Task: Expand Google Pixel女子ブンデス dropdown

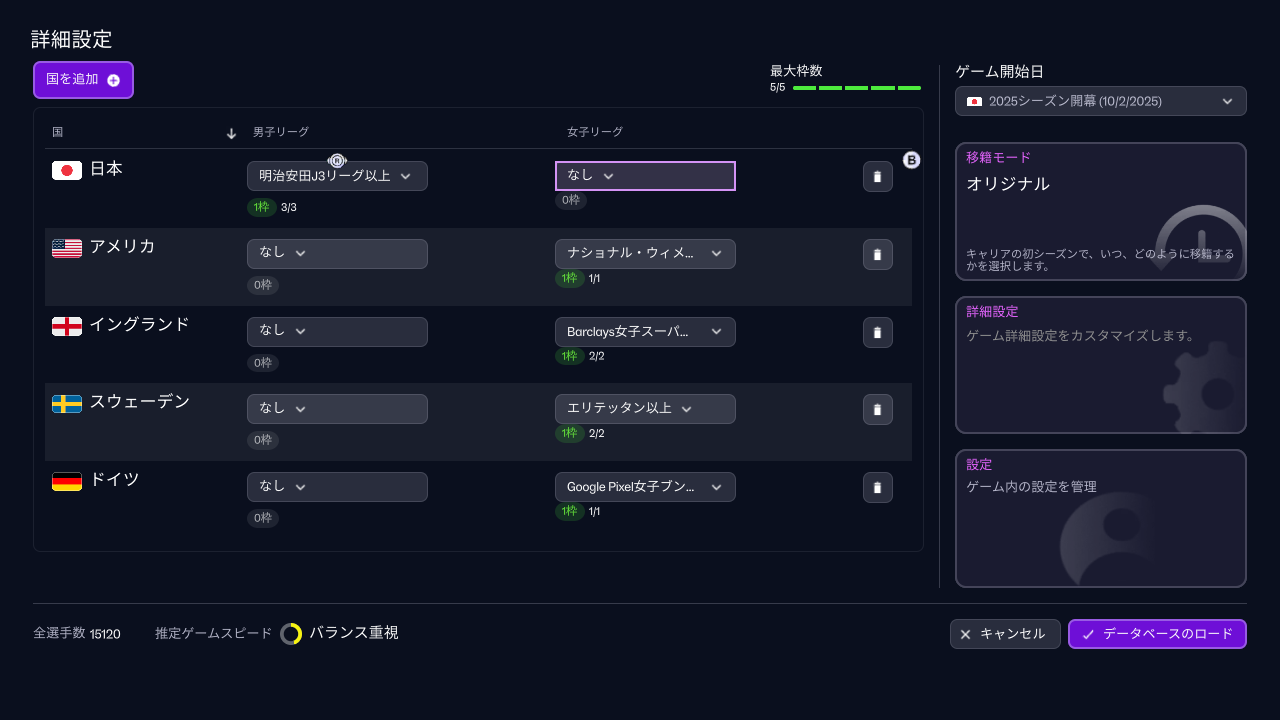Action: (645, 487)
